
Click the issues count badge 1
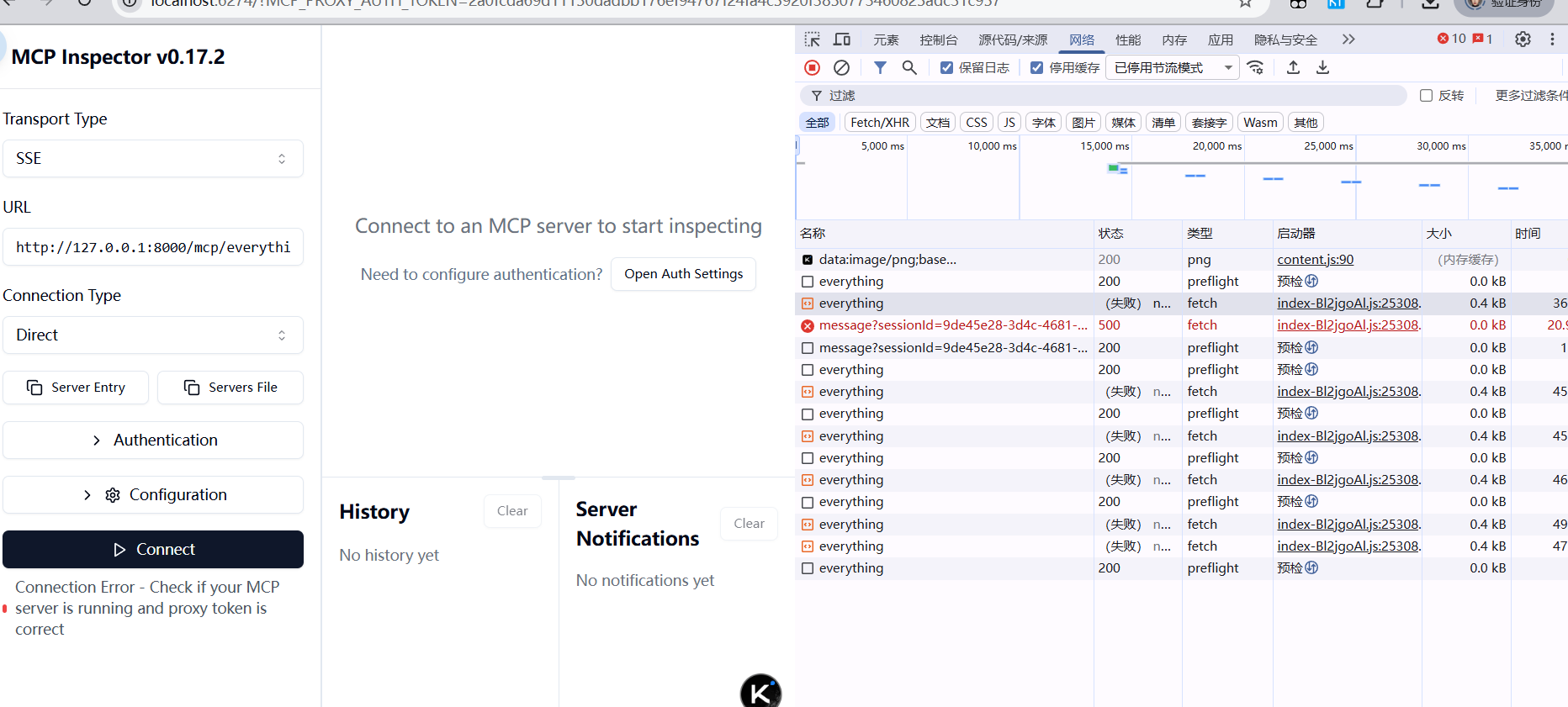click(1483, 39)
